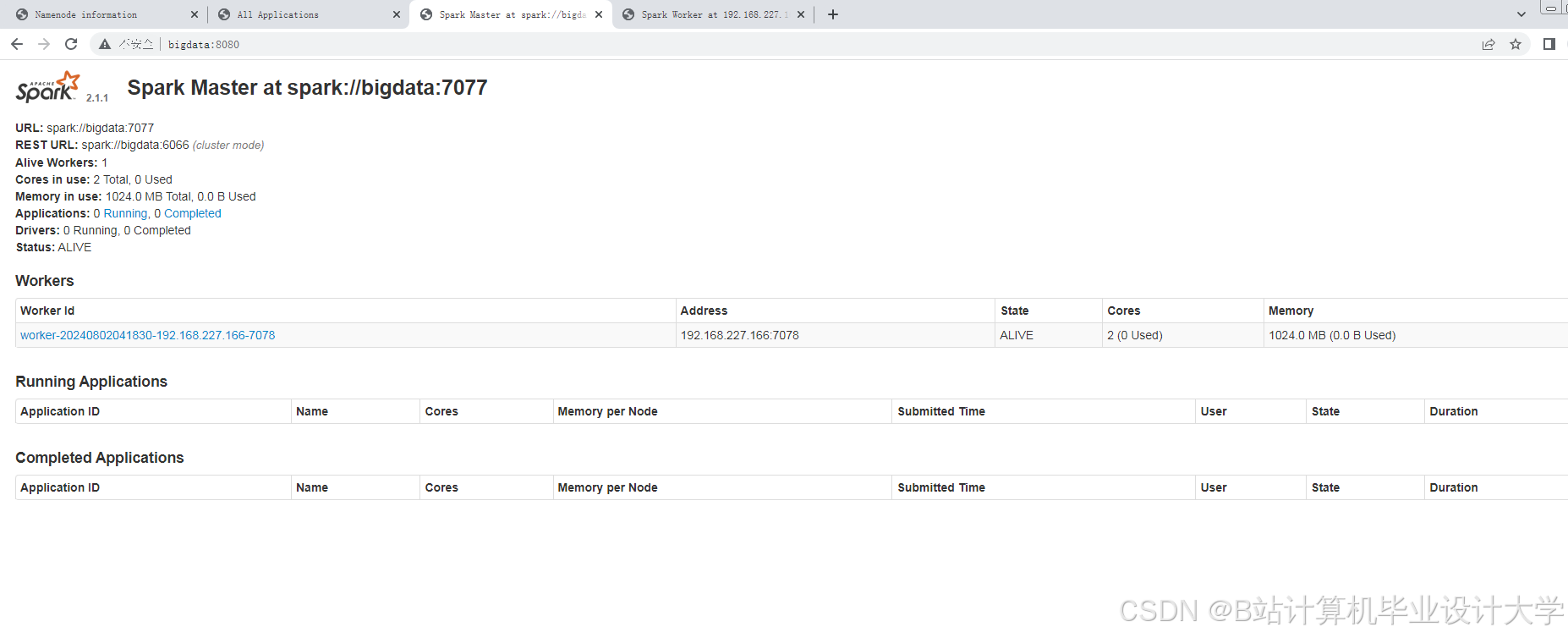This screenshot has height=638, width=1568.
Task: Click the Apache Spark logo
Action: tap(48, 88)
